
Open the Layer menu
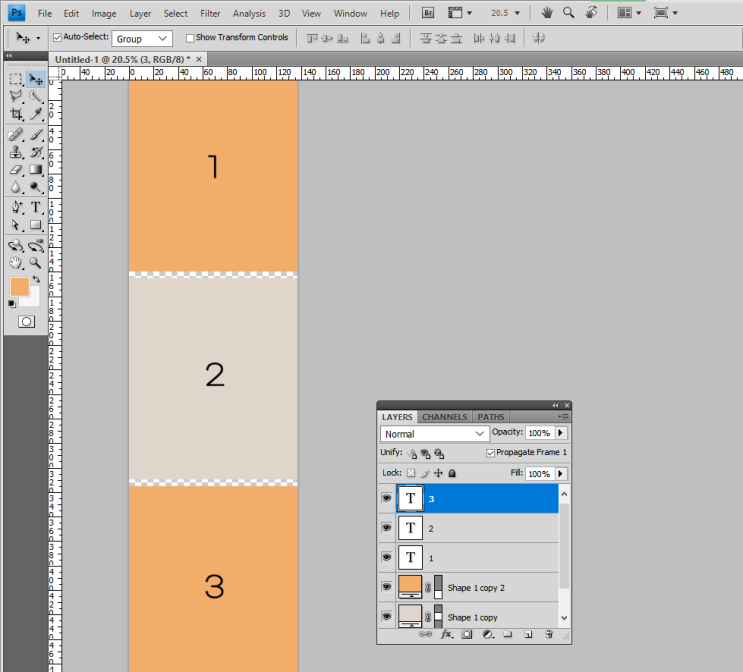(x=140, y=14)
